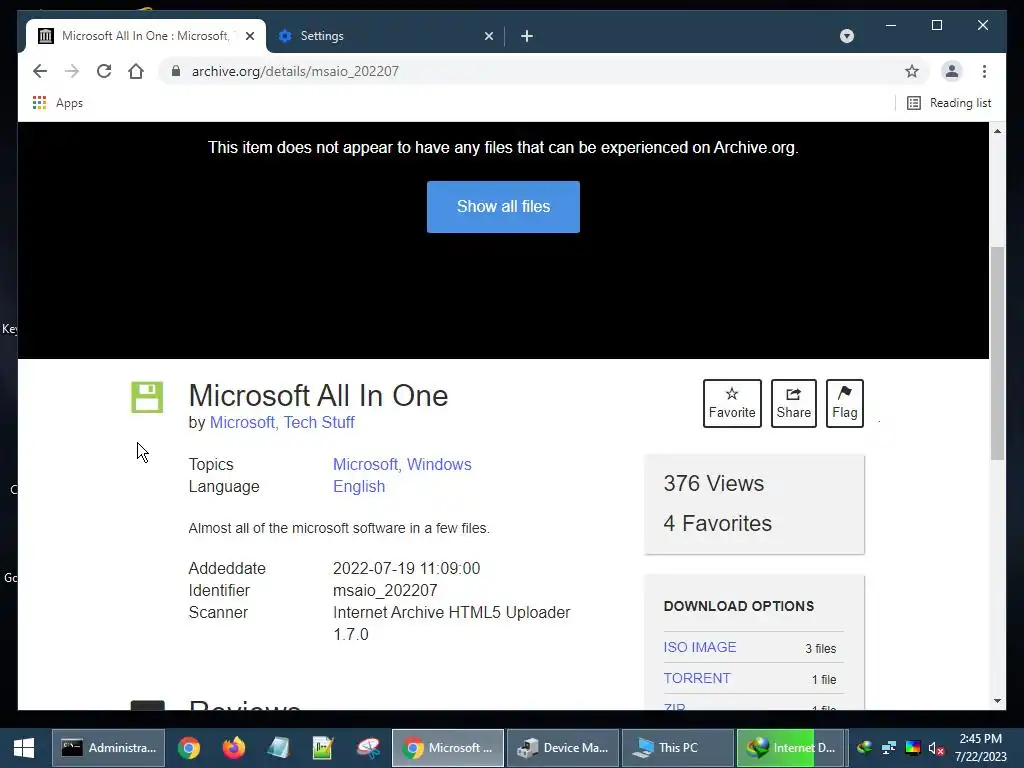Bookmark this page with the star icon
The width and height of the screenshot is (1024, 768).
[x=912, y=71]
